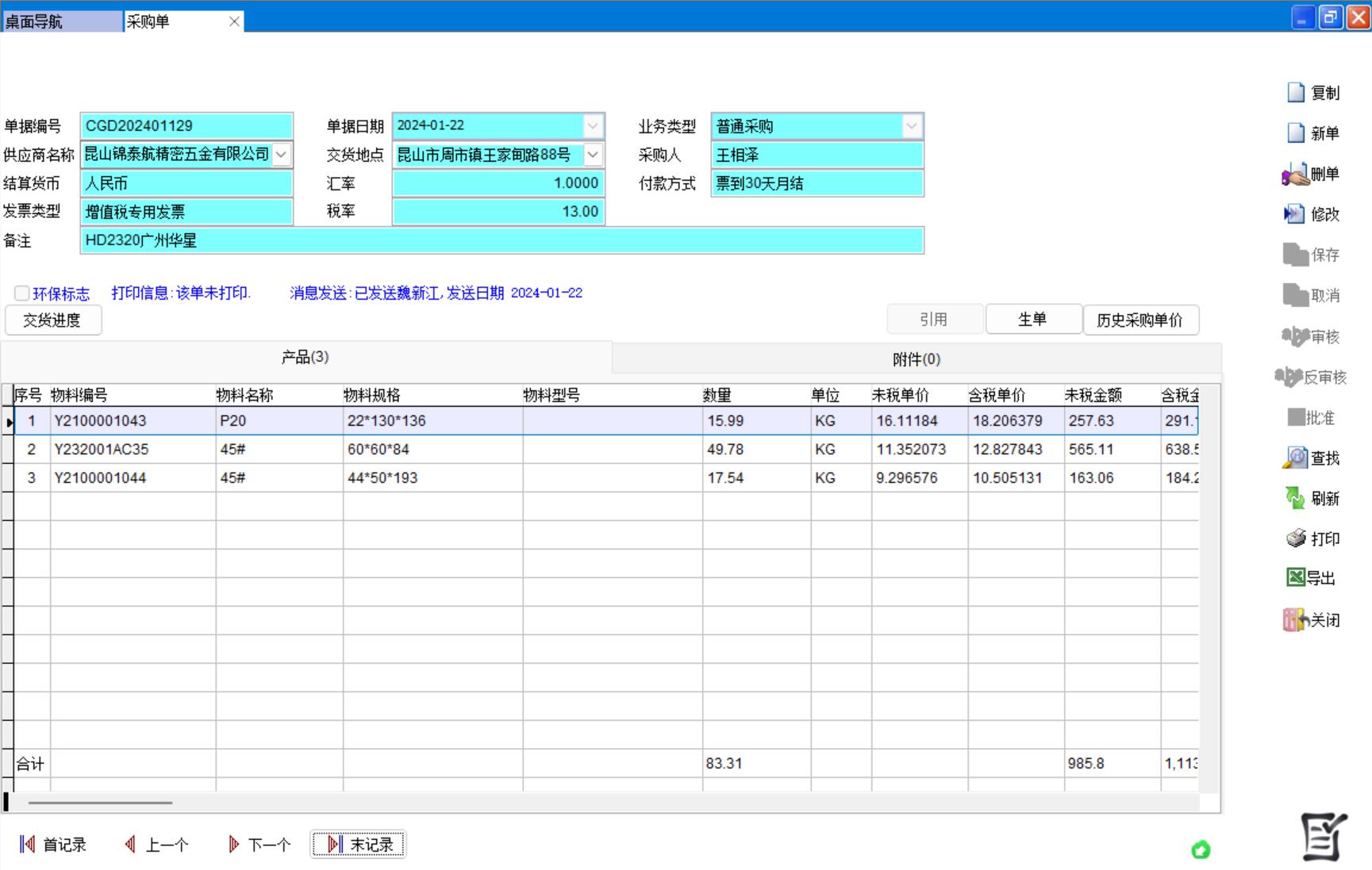
Task: Open the 单据日期 date picker dropdown
Action: pos(593,126)
